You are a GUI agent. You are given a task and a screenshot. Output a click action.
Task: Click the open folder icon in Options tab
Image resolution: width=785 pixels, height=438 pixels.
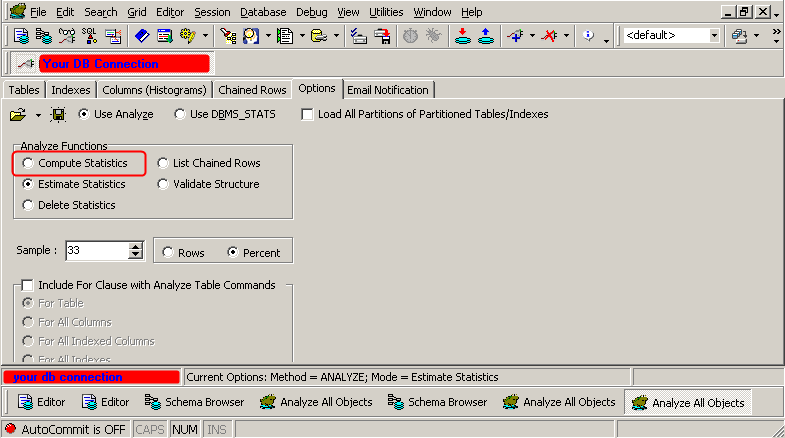[x=17, y=115]
